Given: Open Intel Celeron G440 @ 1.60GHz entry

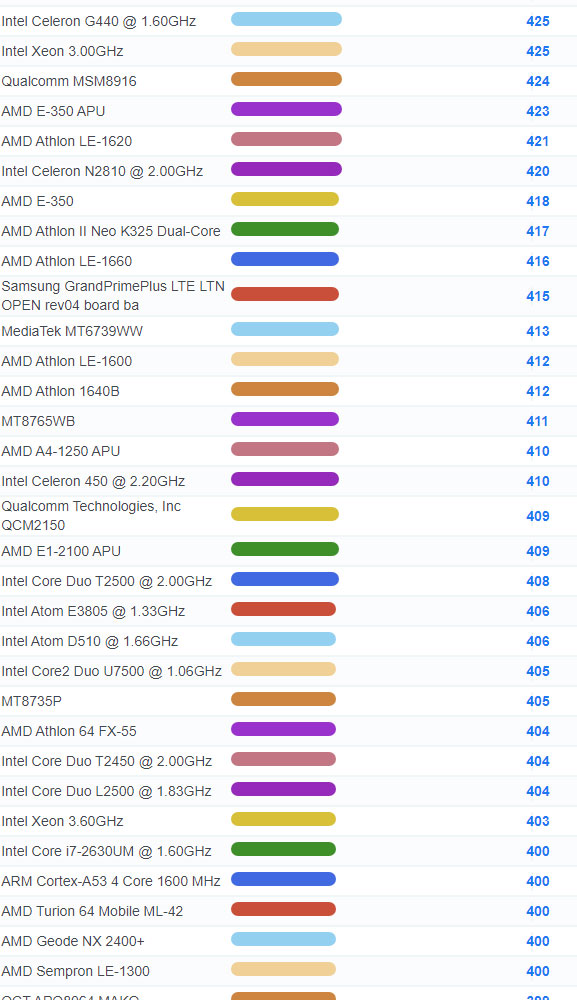Looking at the screenshot, I should pyautogui.click(x=99, y=21).
